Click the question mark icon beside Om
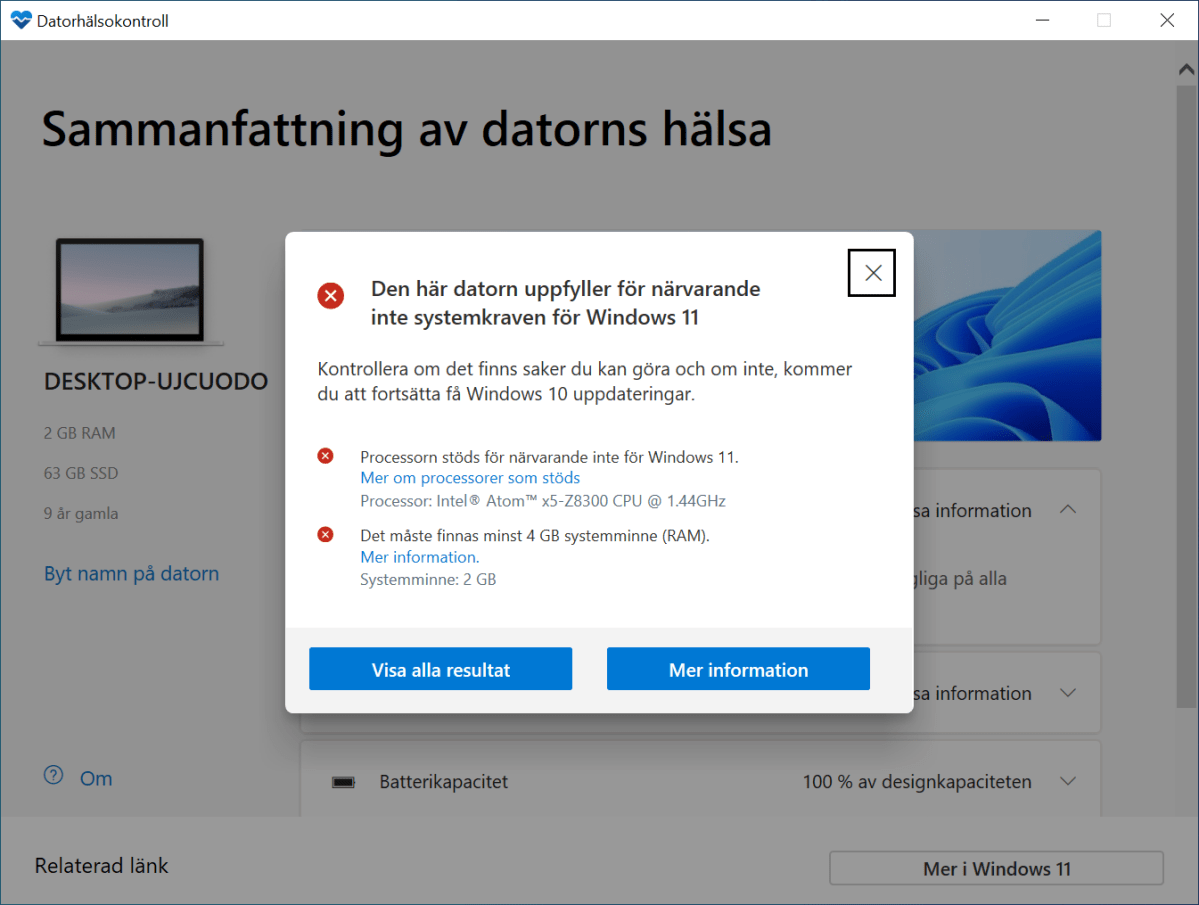This screenshot has width=1199, height=905. (53, 777)
